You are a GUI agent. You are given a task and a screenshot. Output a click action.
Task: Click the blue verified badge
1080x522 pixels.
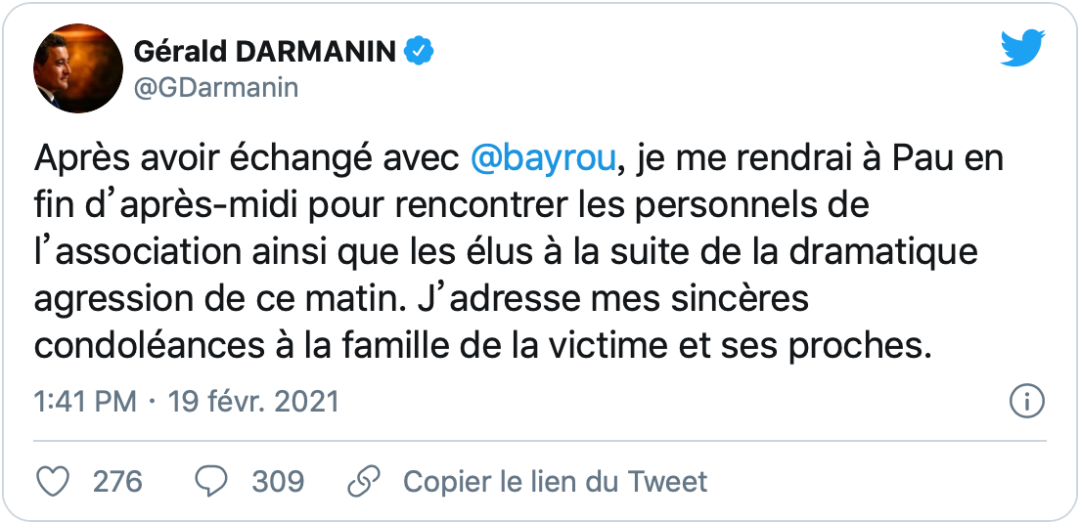tap(417, 51)
